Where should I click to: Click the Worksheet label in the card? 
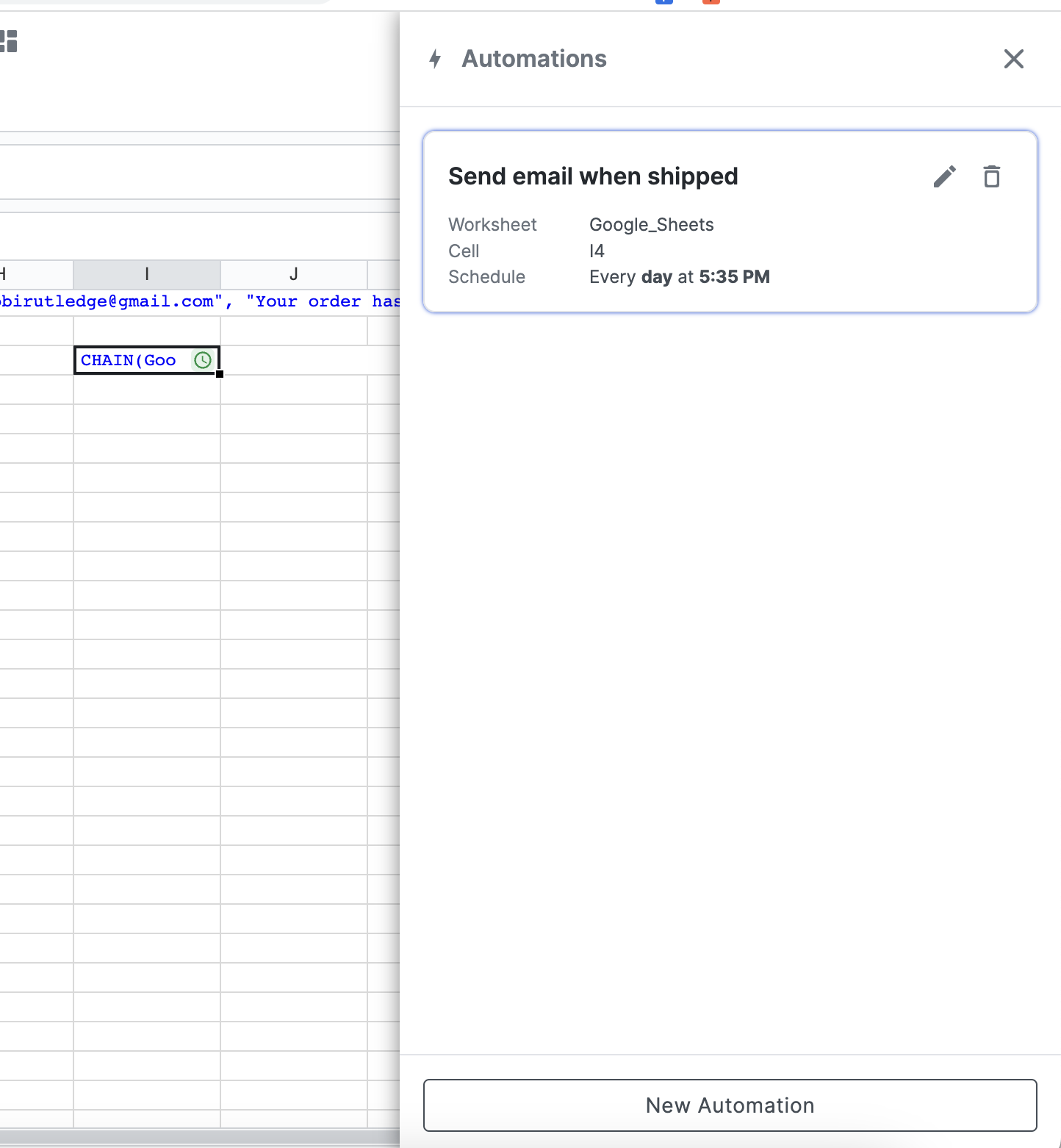tap(492, 225)
